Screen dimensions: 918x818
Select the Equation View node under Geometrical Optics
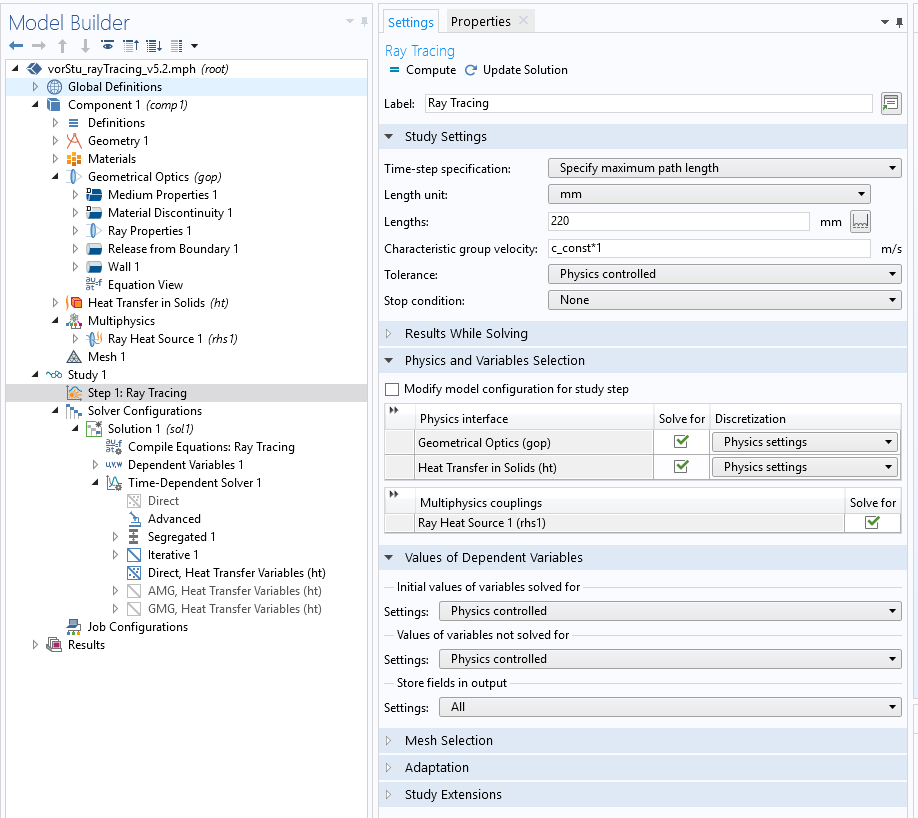(144, 285)
